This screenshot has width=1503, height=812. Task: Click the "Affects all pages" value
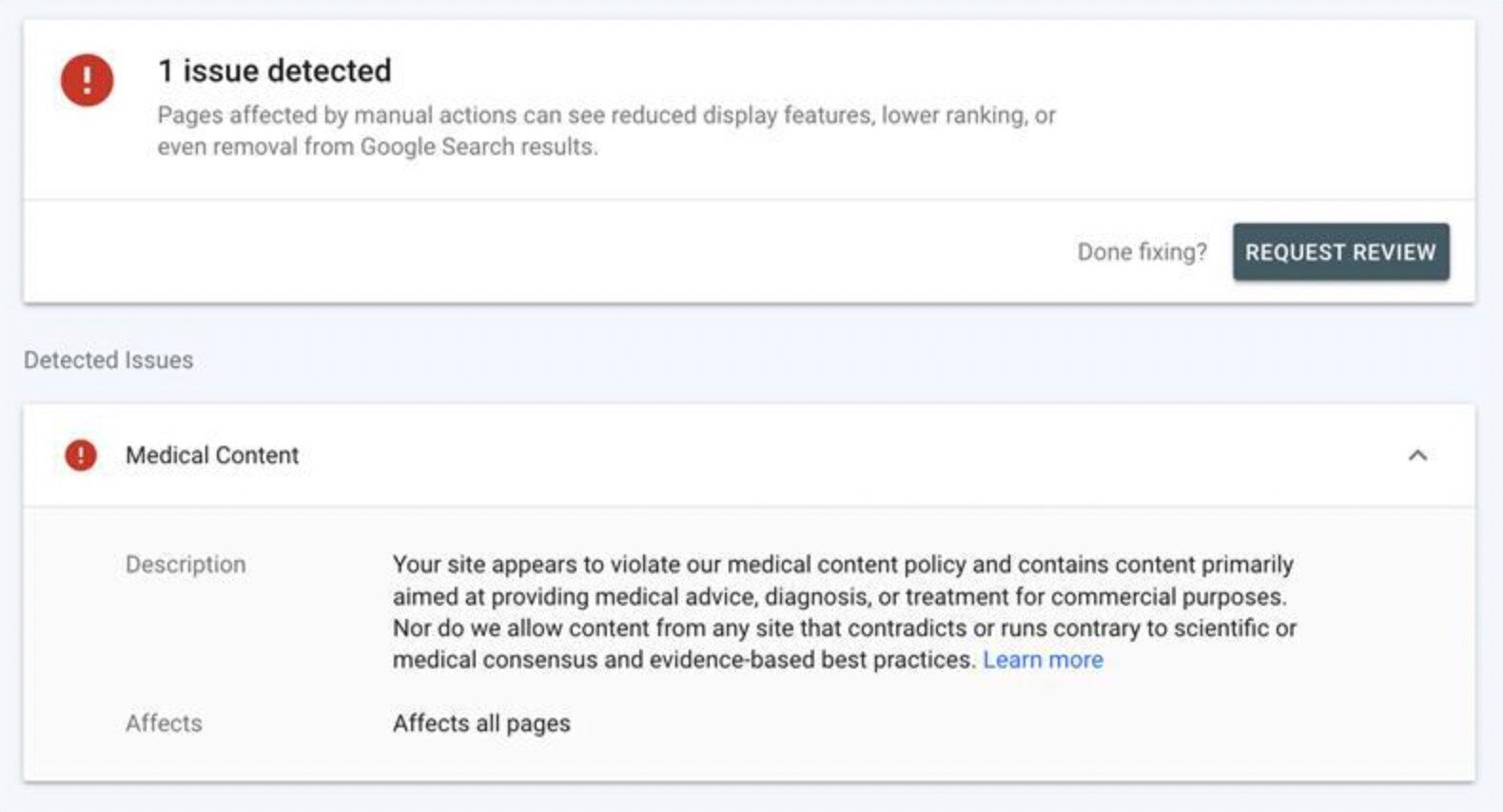coord(481,724)
